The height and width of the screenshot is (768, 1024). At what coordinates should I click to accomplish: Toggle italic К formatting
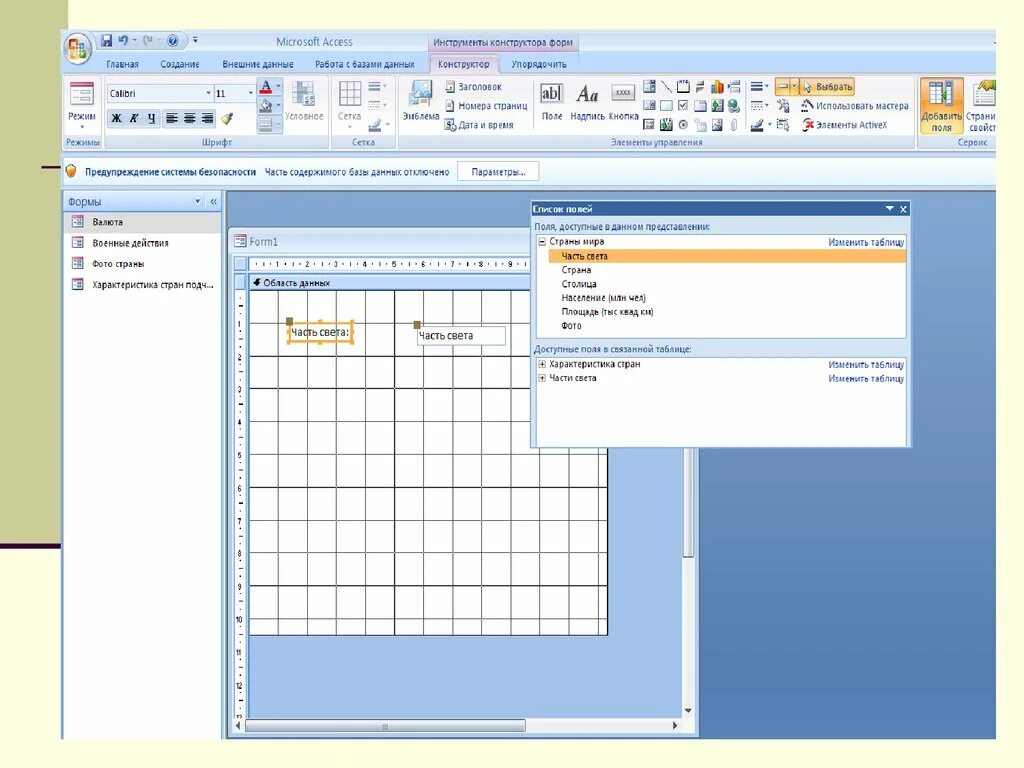[x=134, y=118]
